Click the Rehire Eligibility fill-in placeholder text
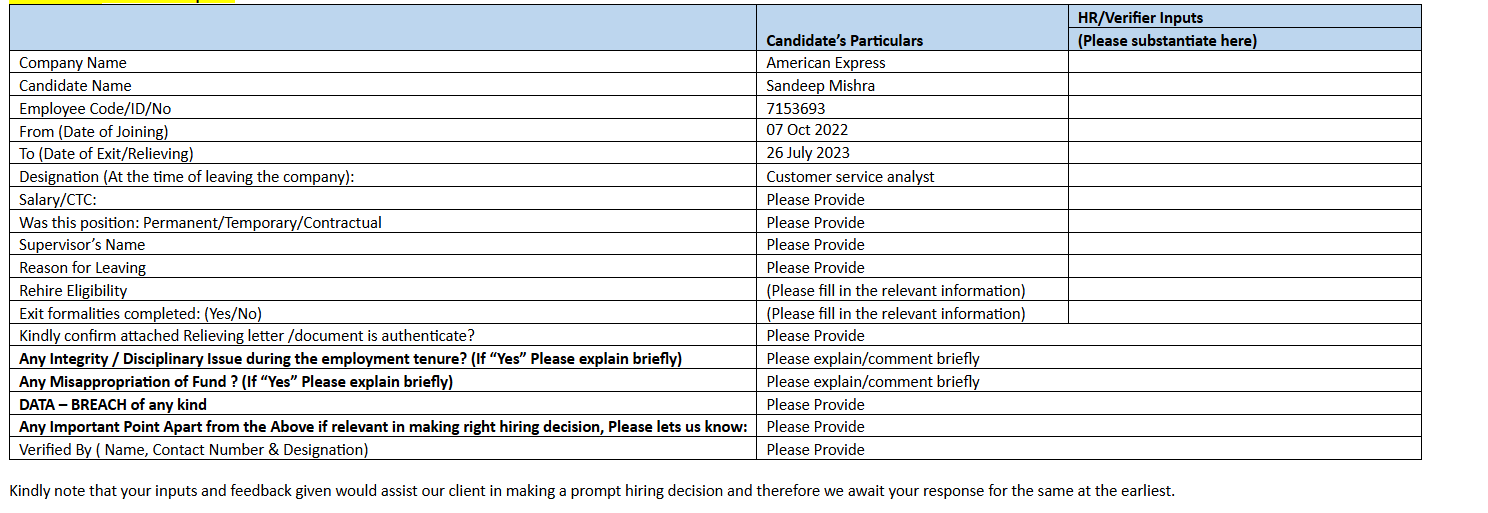 click(x=895, y=291)
